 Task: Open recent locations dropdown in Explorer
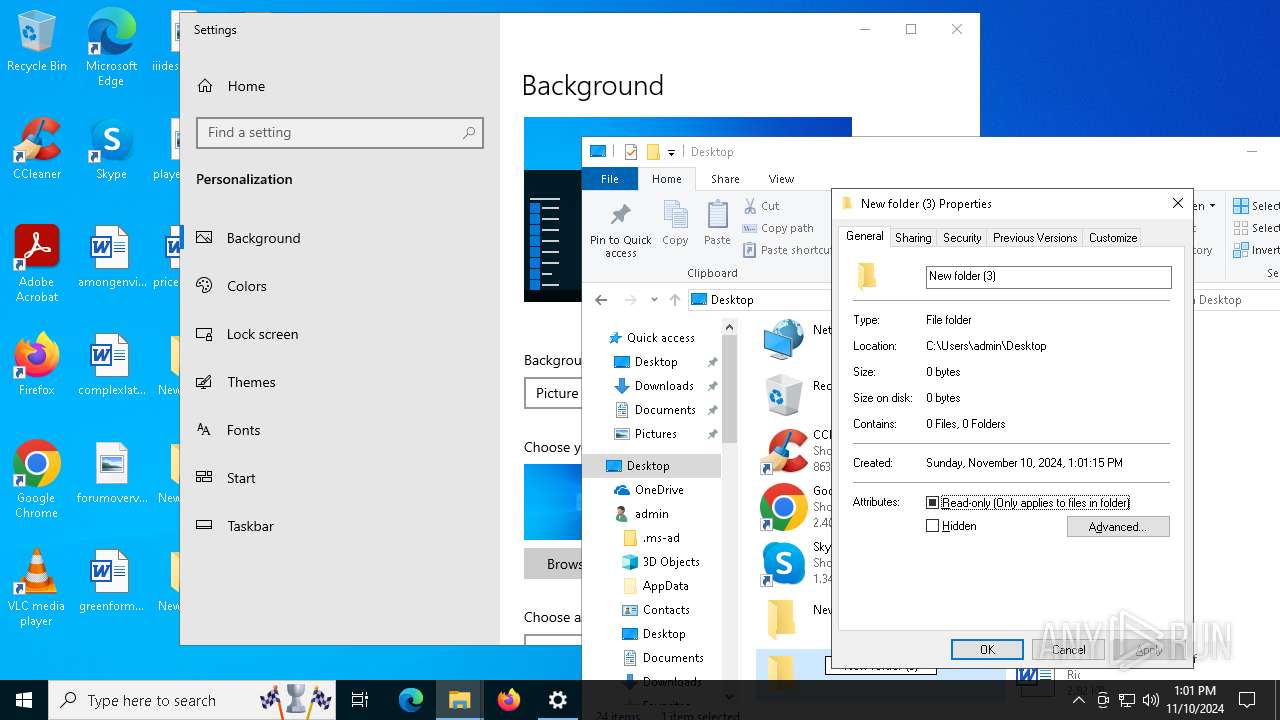coord(654,300)
